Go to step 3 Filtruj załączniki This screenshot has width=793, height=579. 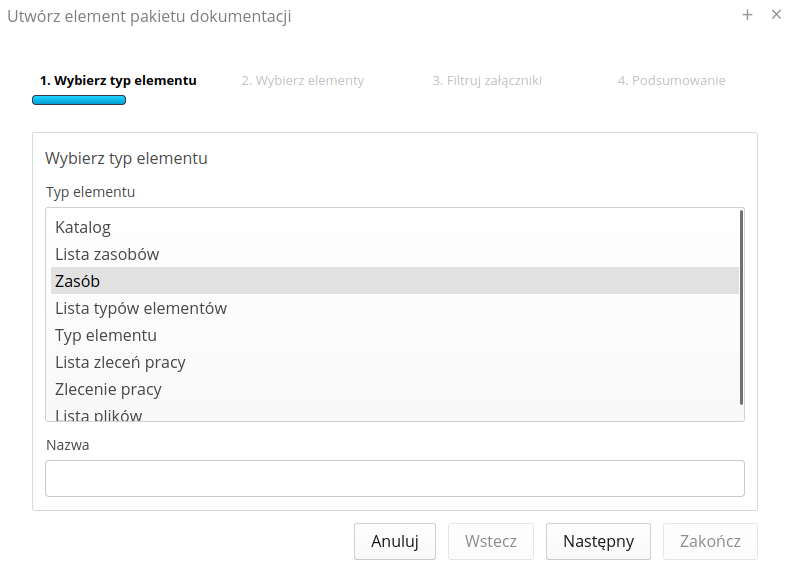pos(487,81)
